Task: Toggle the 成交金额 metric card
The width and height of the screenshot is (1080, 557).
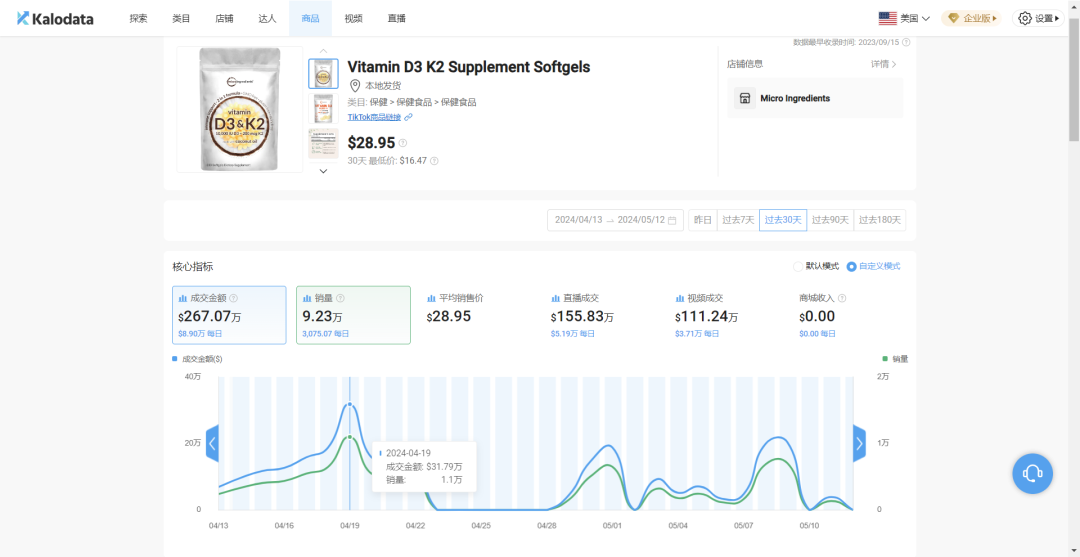Action: 229,315
